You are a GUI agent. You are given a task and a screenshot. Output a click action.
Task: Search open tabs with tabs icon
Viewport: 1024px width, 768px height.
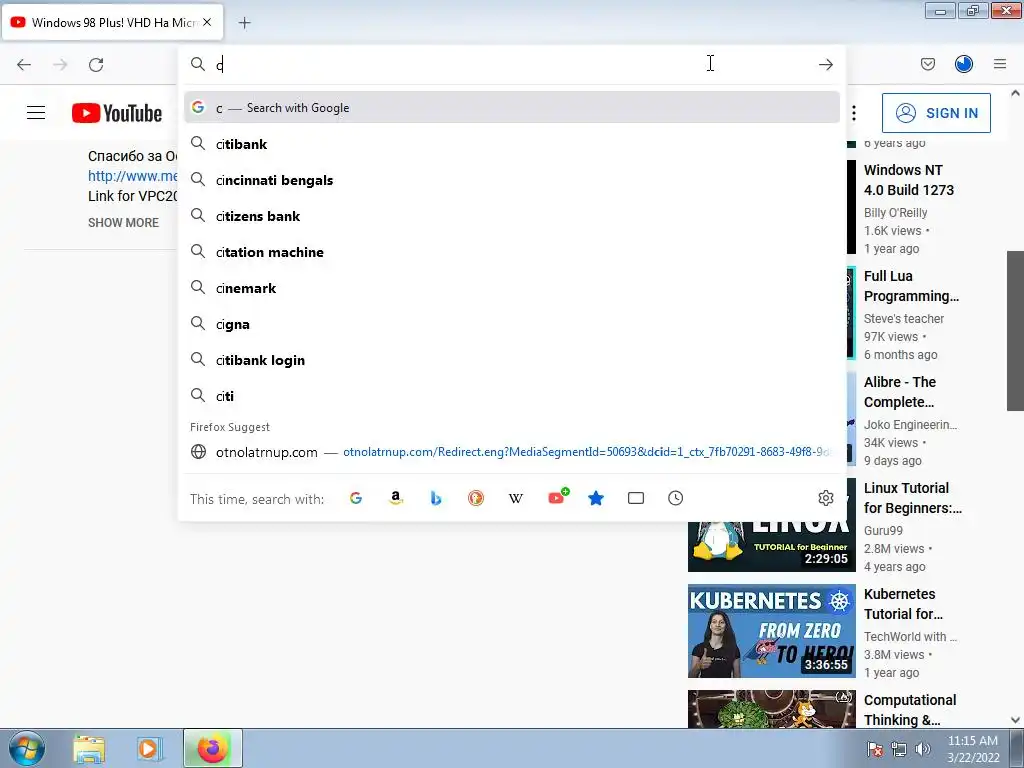[635, 498]
